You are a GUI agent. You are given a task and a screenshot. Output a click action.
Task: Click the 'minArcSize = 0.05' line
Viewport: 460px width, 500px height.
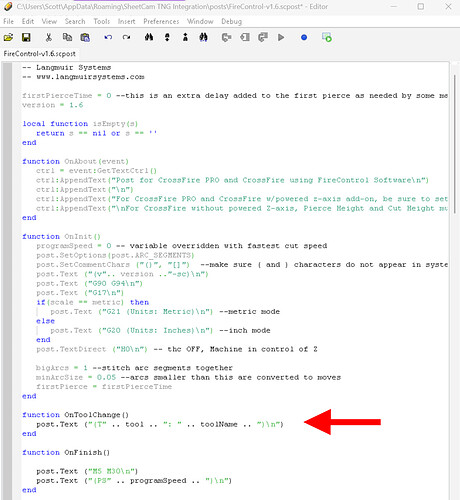(188, 377)
